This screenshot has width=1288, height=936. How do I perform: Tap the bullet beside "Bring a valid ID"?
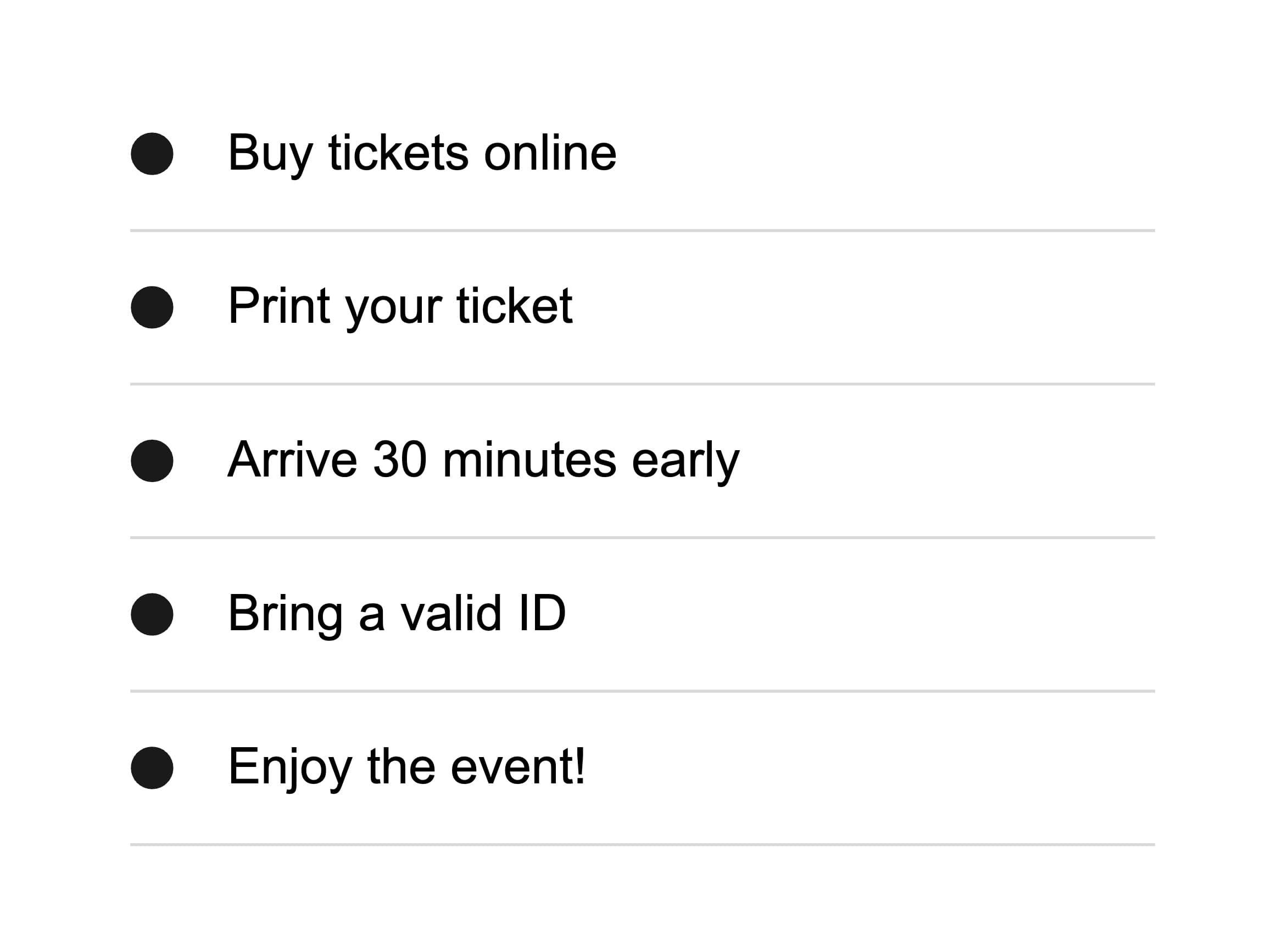click(x=152, y=614)
